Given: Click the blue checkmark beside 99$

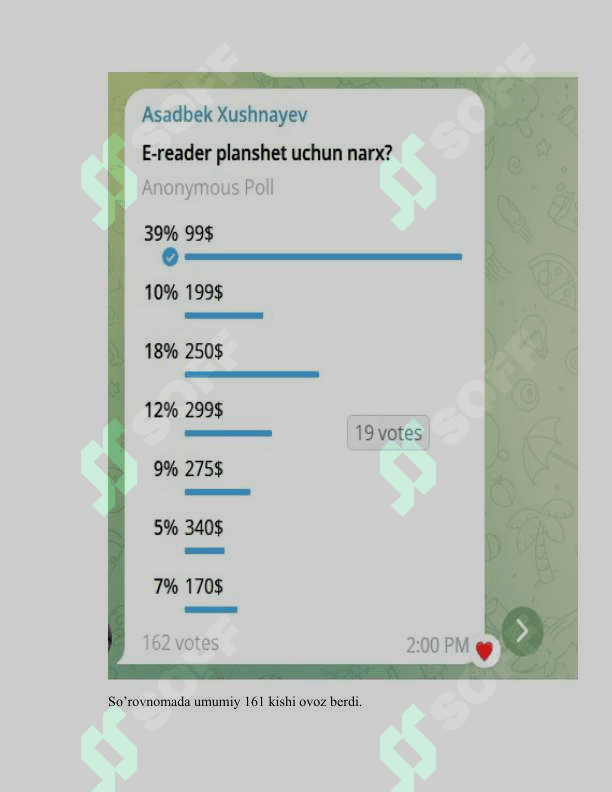Looking at the screenshot, I should pyautogui.click(x=170, y=257).
